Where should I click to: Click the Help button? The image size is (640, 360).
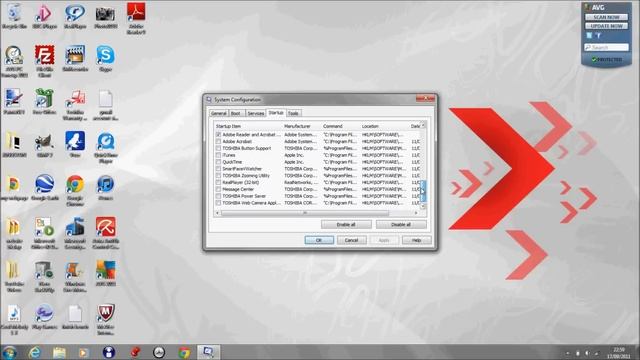coord(416,240)
